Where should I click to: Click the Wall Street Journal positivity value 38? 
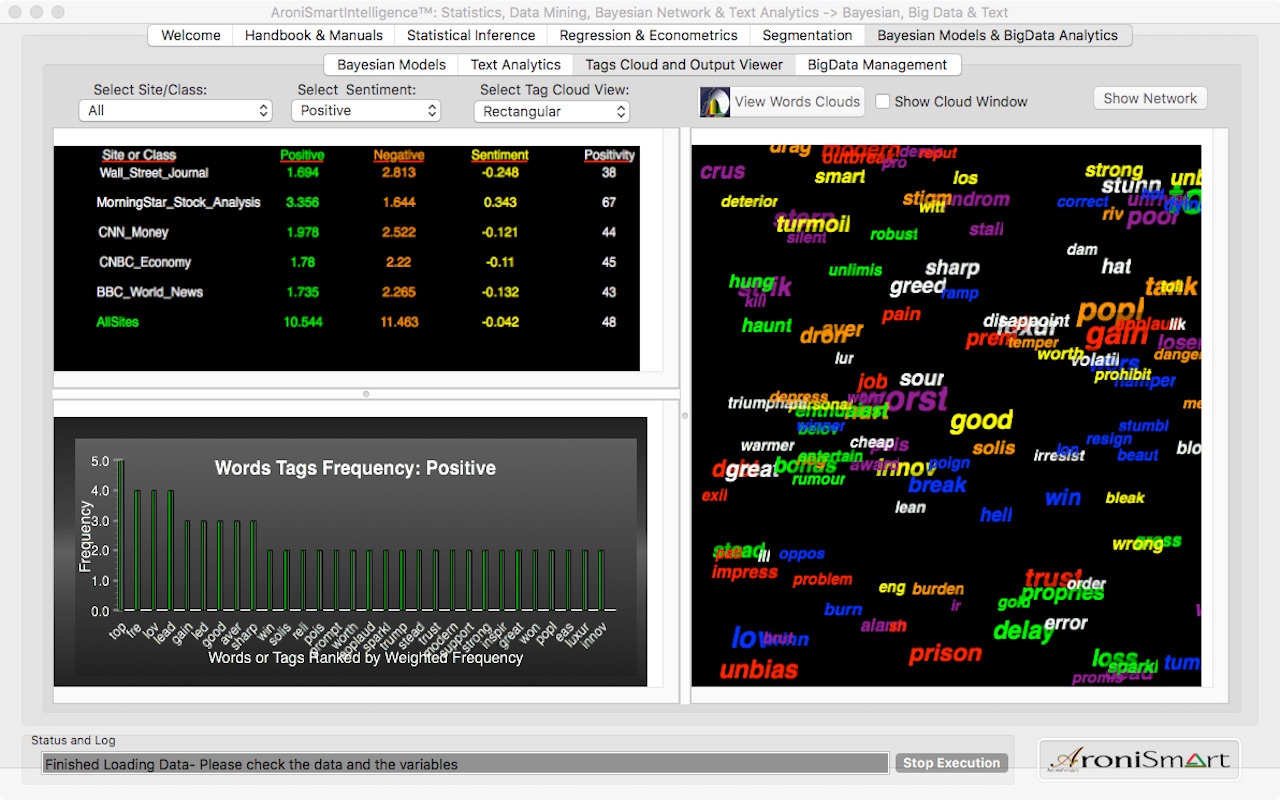click(x=609, y=172)
